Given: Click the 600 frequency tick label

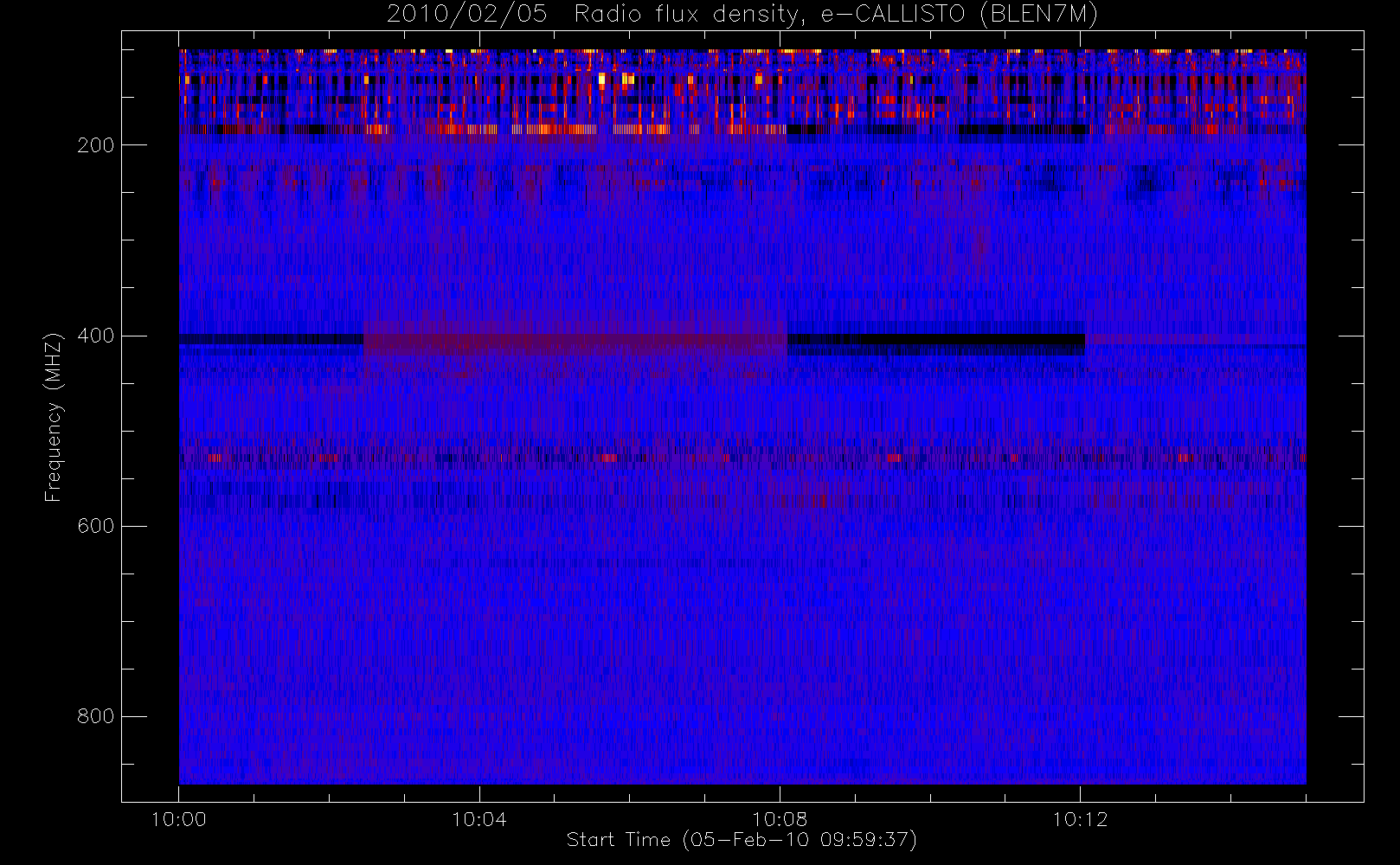Looking at the screenshot, I should tap(95, 526).
